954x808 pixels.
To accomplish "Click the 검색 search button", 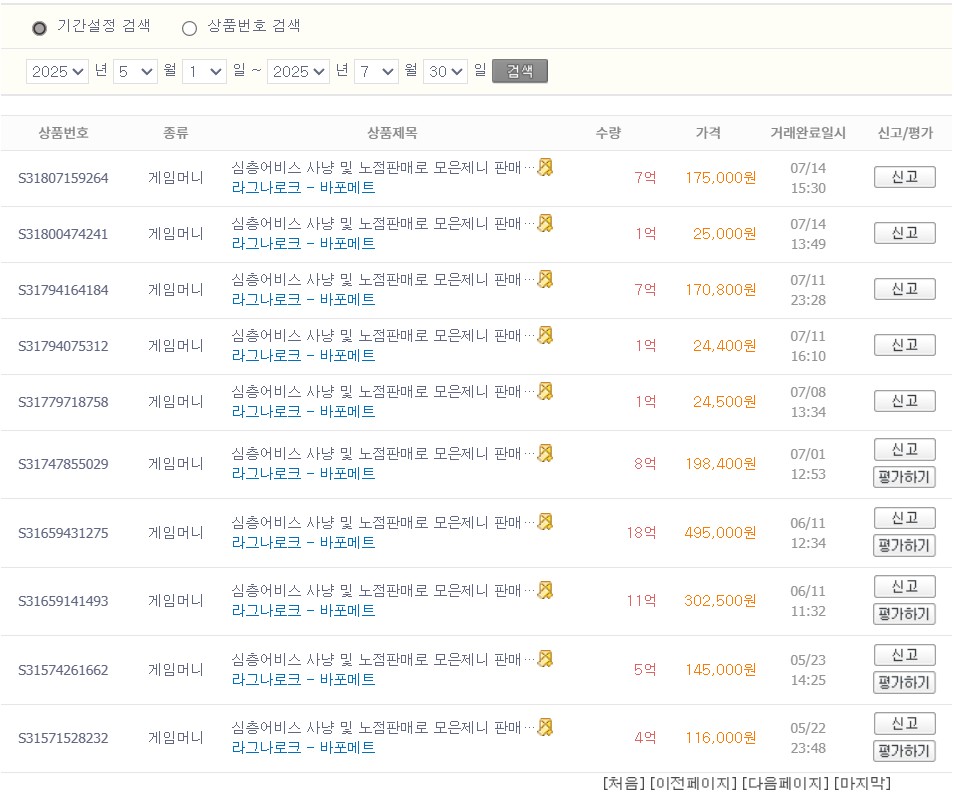I will click(x=519, y=72).
